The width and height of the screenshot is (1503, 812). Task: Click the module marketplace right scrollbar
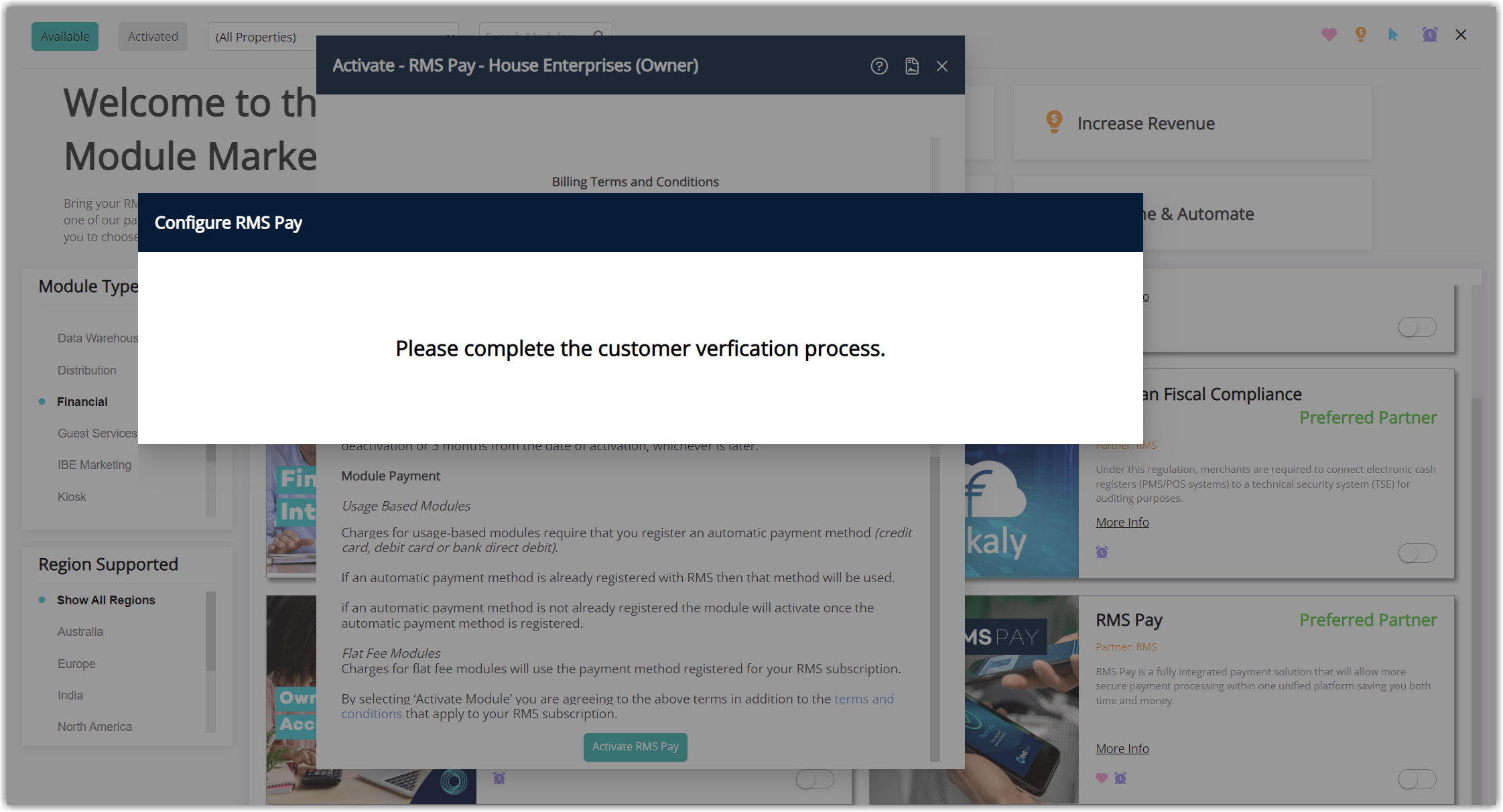(x=1476, y=600)
